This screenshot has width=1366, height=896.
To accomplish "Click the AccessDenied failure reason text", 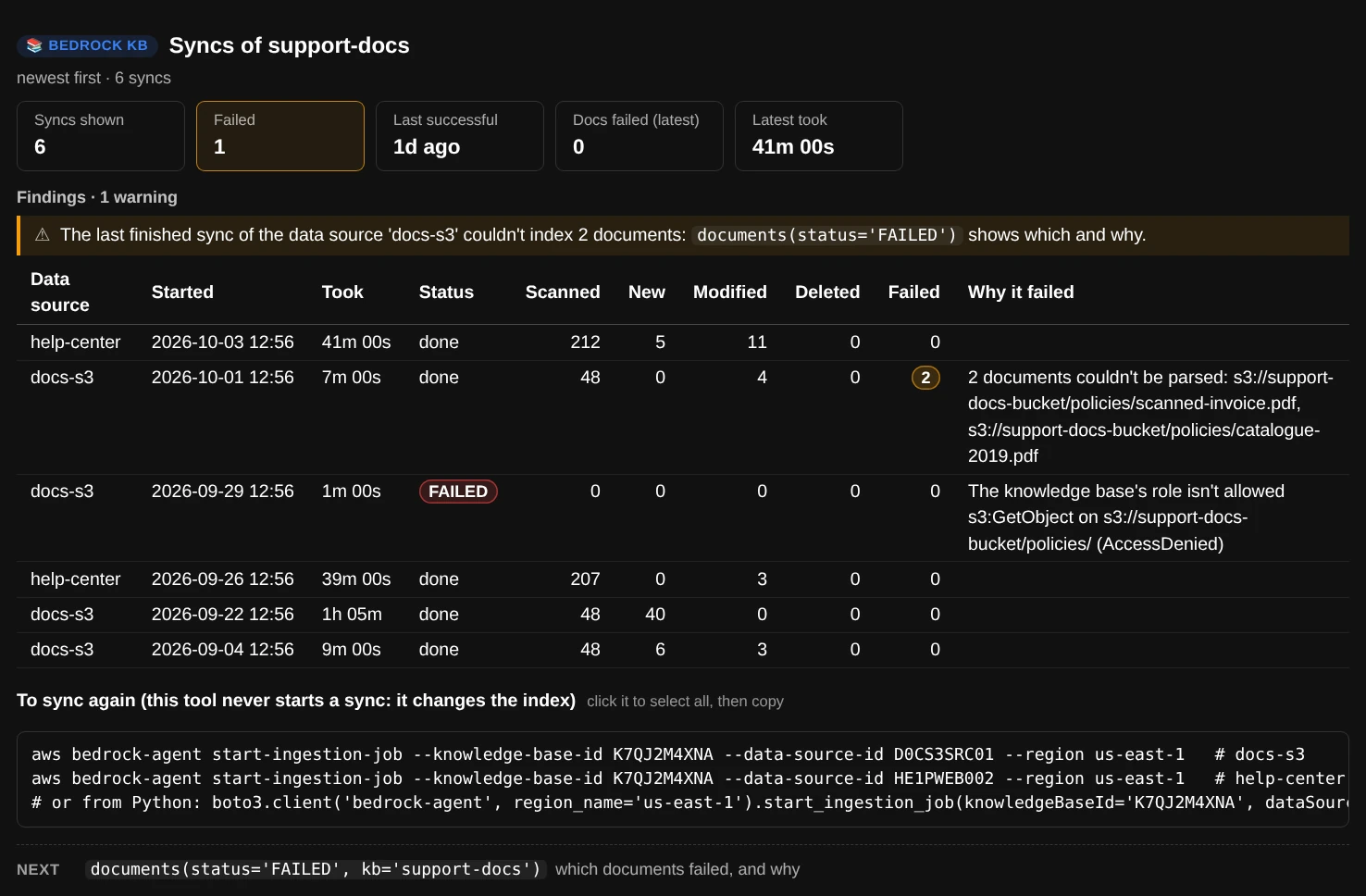I will coord(1126,517).
